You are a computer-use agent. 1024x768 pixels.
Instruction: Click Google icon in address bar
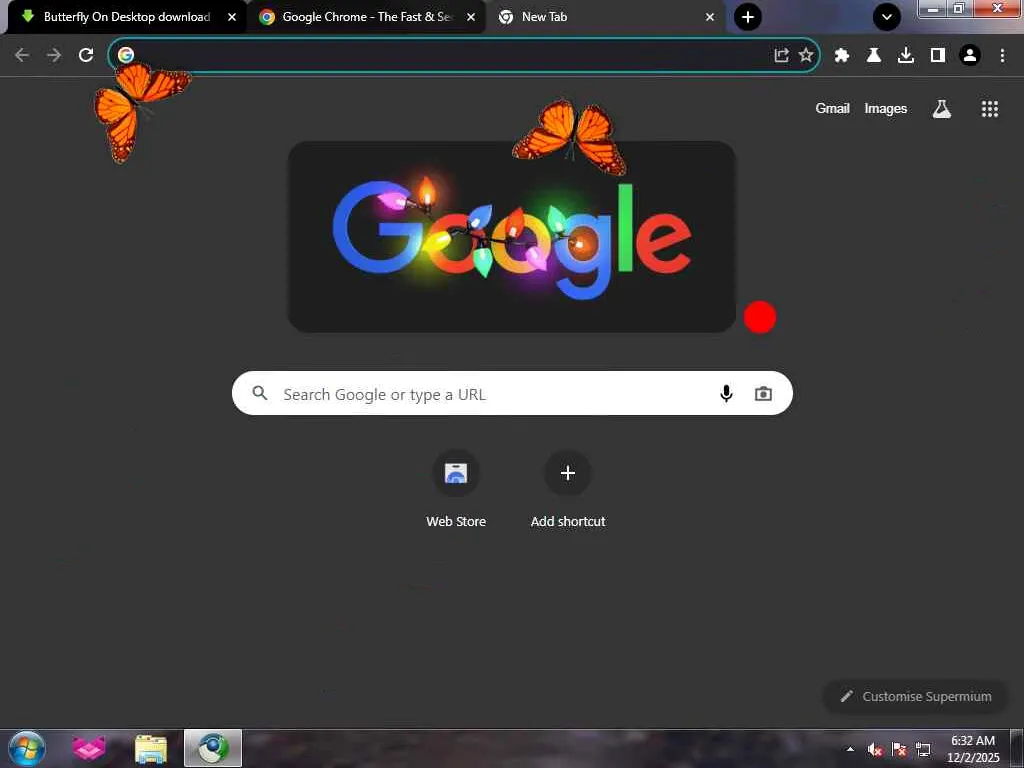click(x=126, y=55)
